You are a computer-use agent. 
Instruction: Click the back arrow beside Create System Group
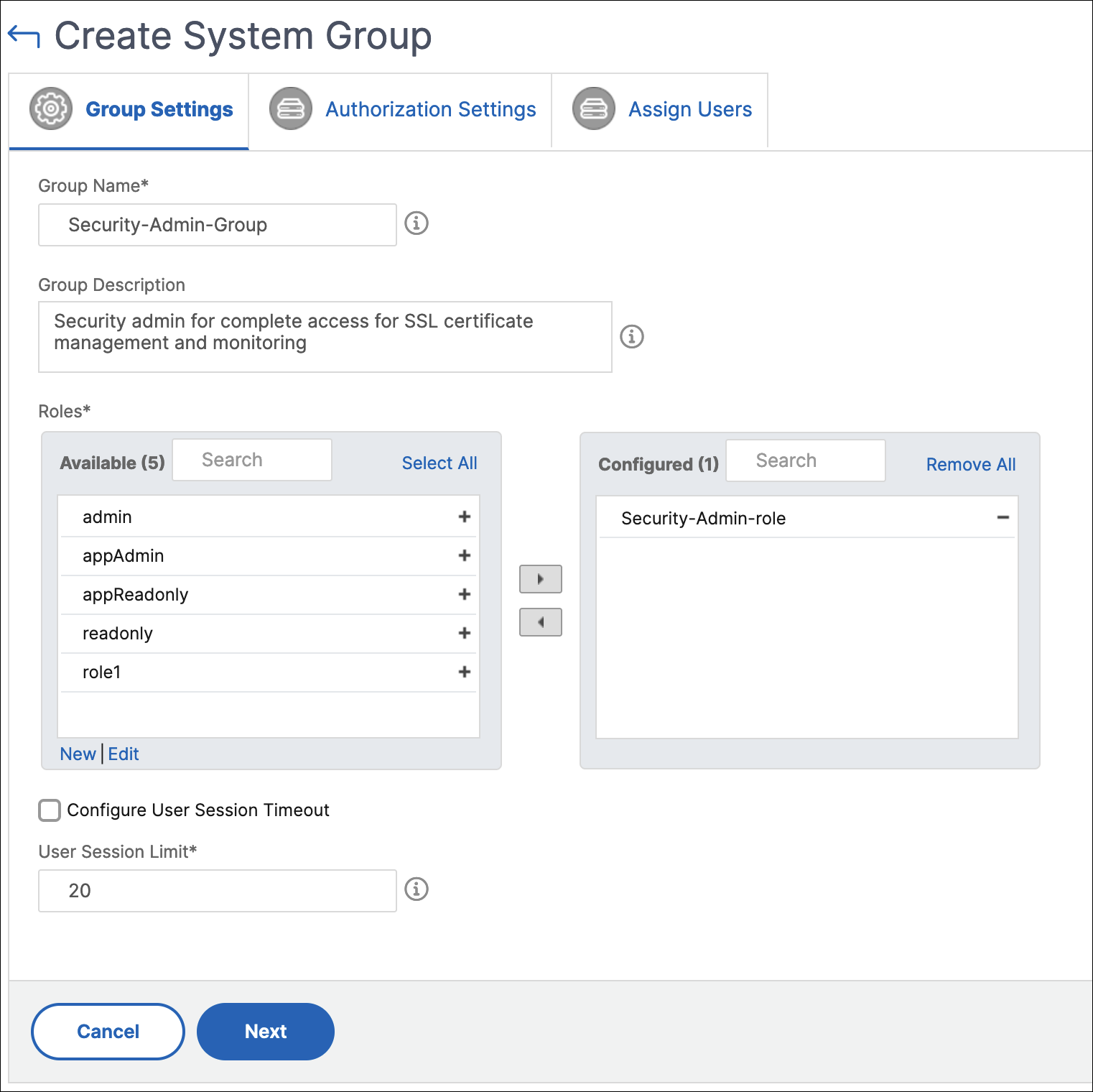pos(23,36)
